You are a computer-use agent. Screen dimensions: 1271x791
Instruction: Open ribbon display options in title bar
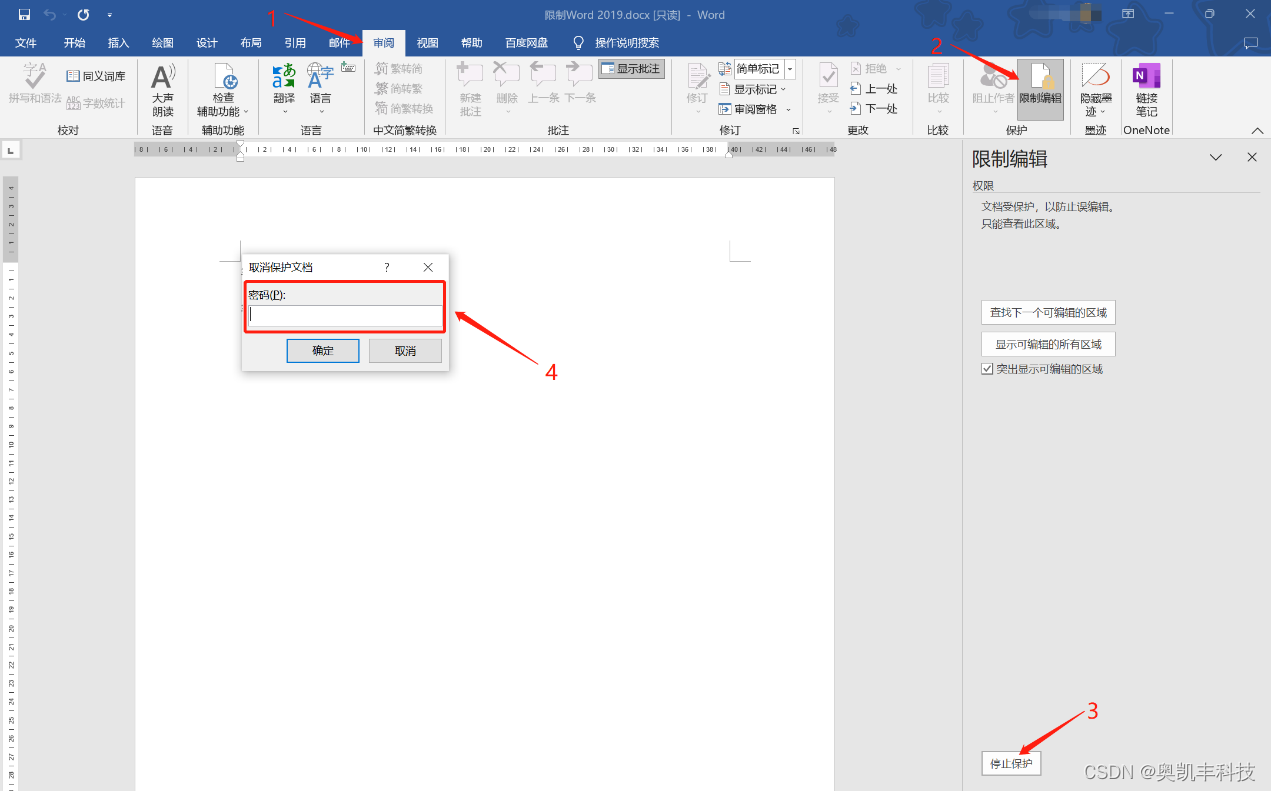[1128, 14]
